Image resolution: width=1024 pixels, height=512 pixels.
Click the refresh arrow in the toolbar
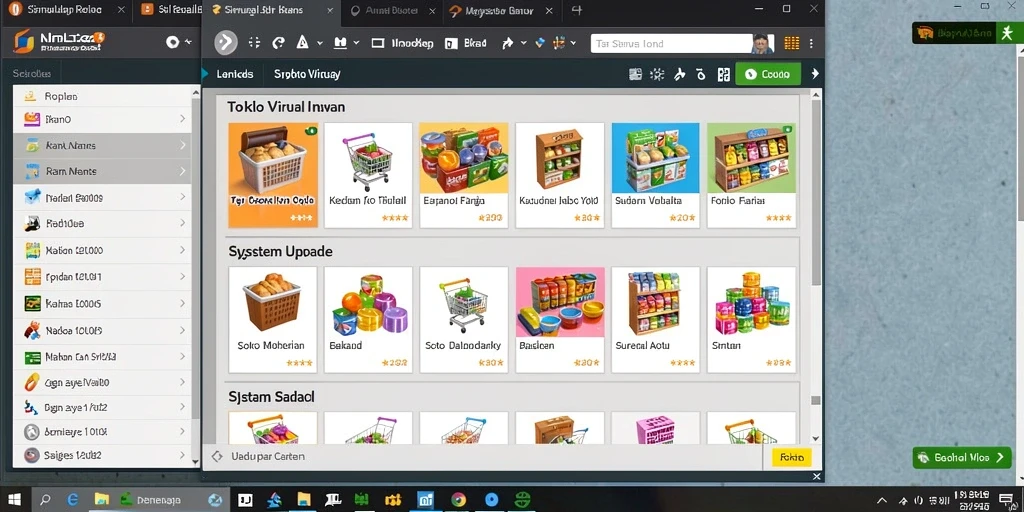[x=278, y=43]
